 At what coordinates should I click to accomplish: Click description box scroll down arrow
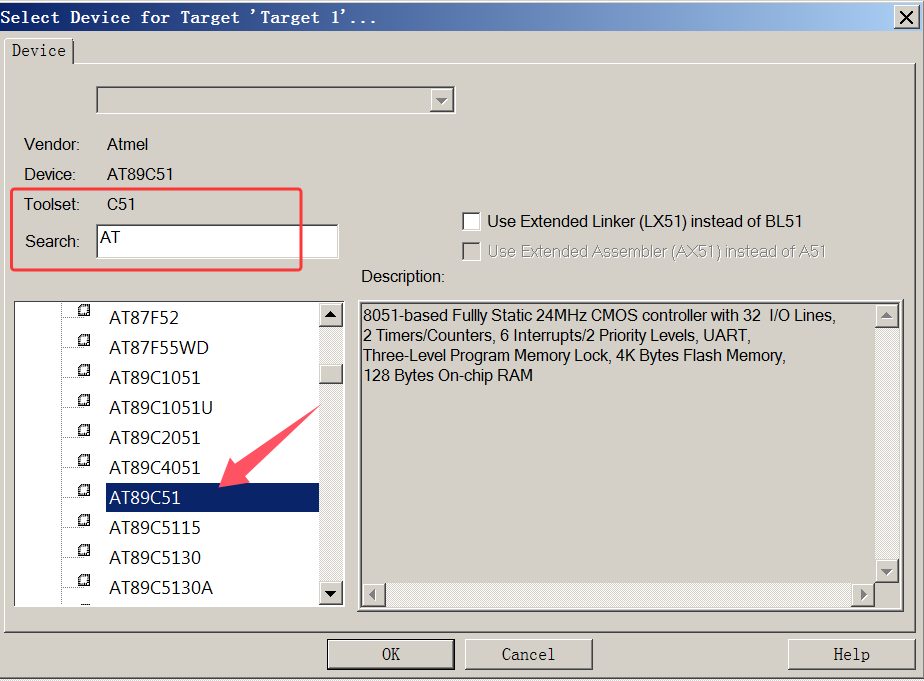(x=887, y=571)
